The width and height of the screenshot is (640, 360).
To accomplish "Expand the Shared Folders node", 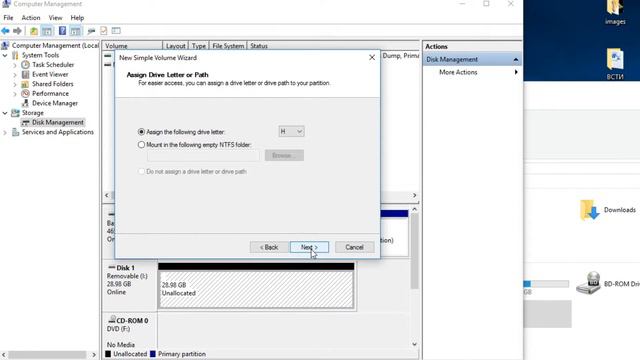I will [15, 84].
